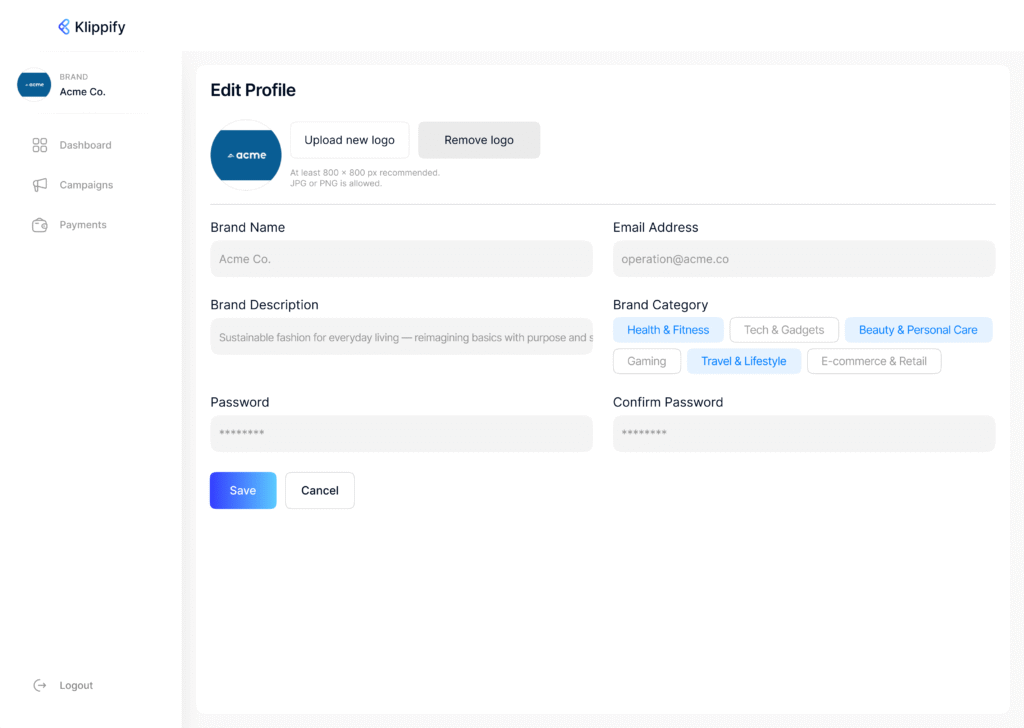Click the Payments wallet icon
The width and height of the screenshot is (1024, 728).
point(40,225)
